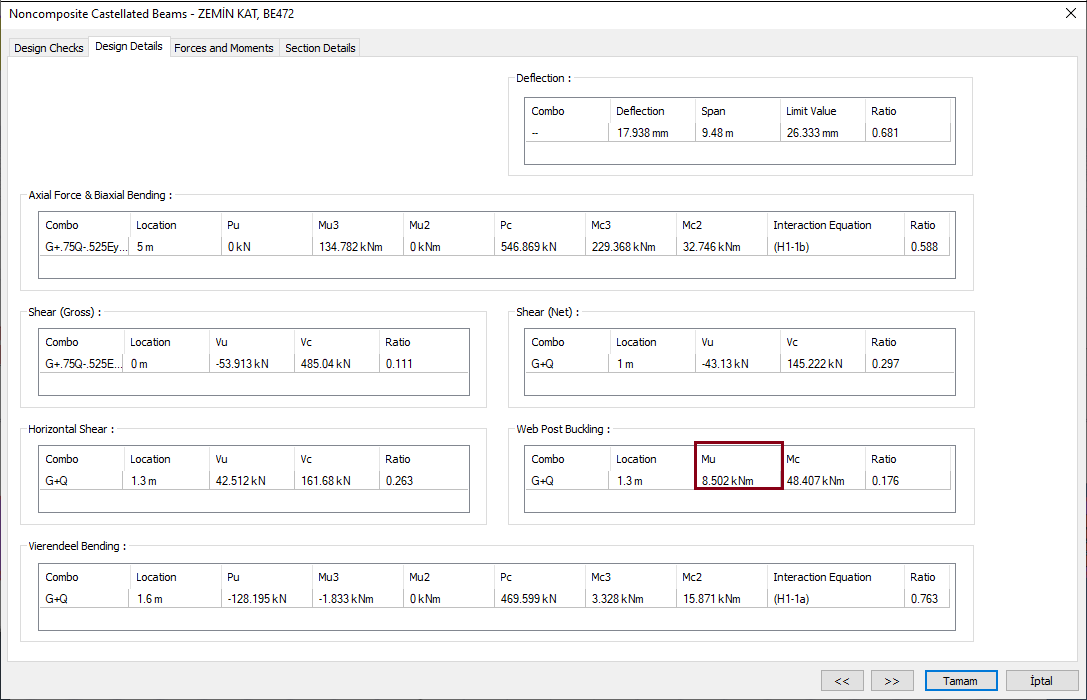This screenshot has height=700, width=1087.
Task: Click the Design Details tab
Action: [129, 47]
